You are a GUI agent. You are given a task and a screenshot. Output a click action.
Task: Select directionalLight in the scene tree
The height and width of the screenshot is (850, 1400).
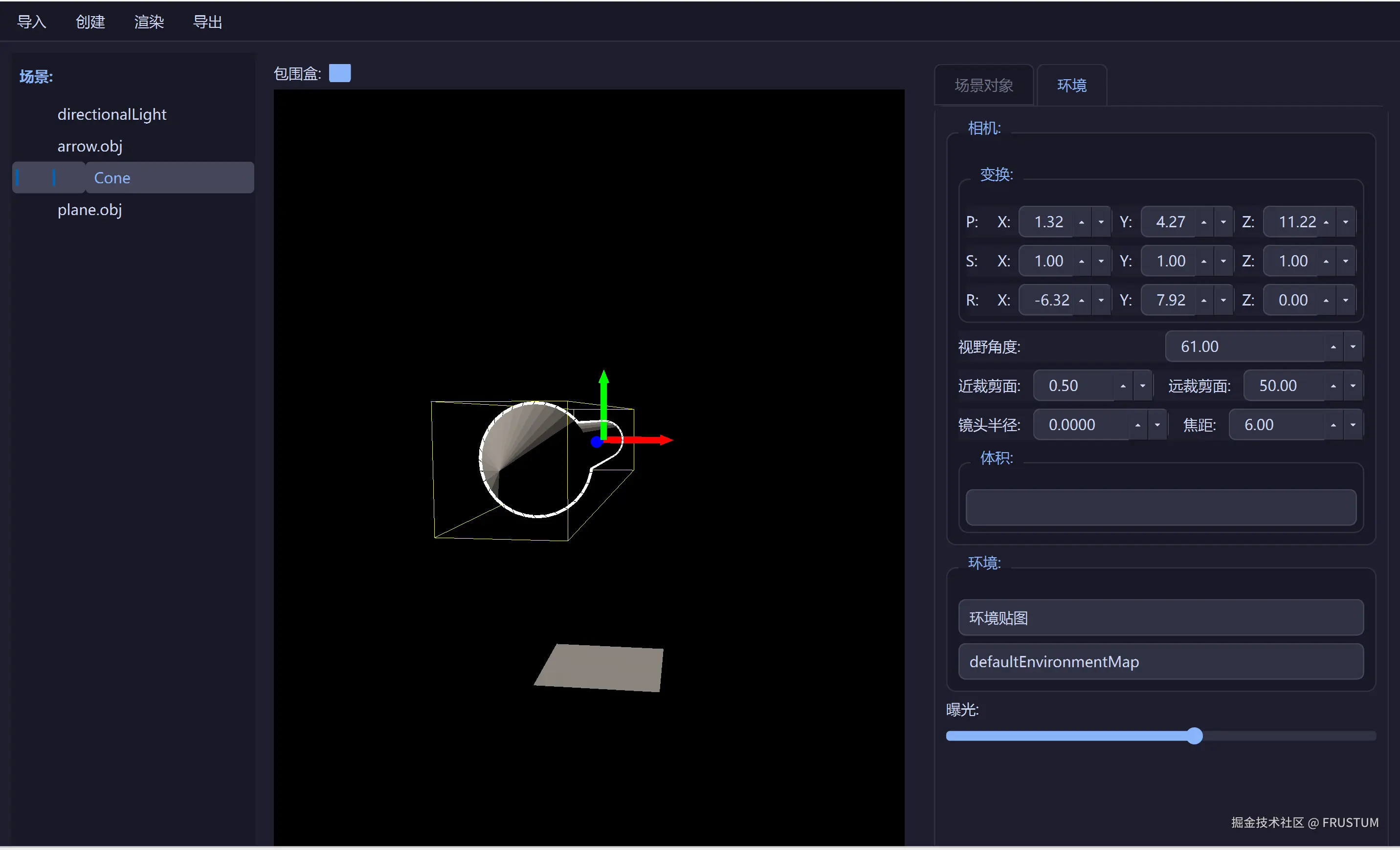point(111,114)
